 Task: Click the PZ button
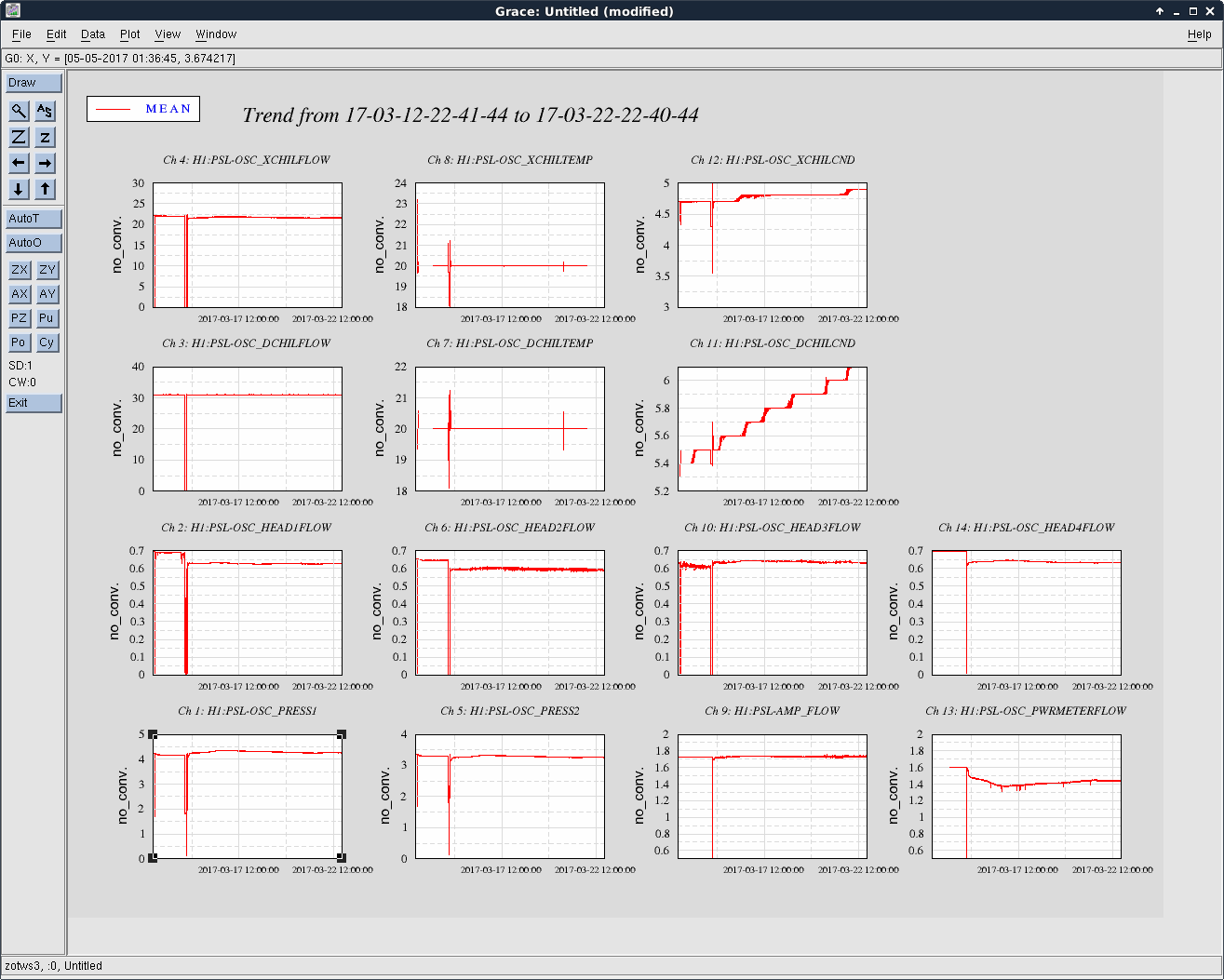pos(20,318)
